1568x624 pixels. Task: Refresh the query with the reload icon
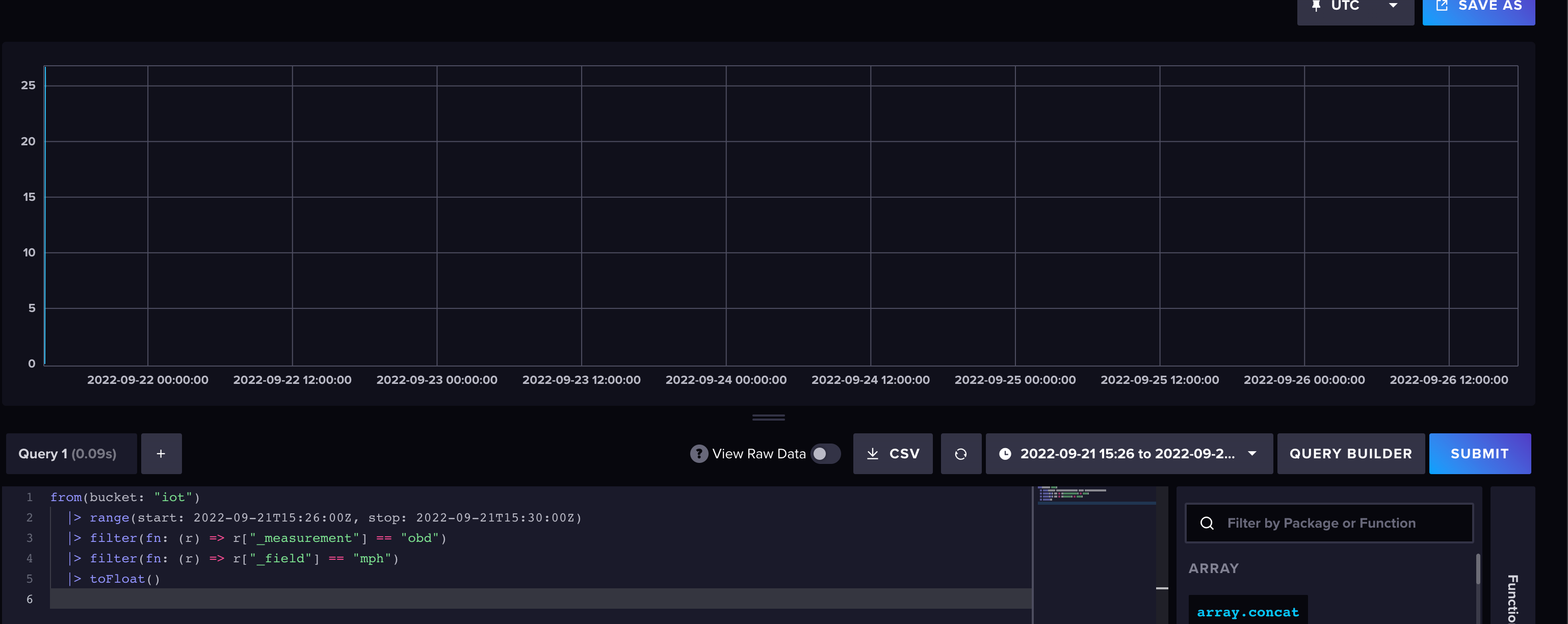(960, 453)
